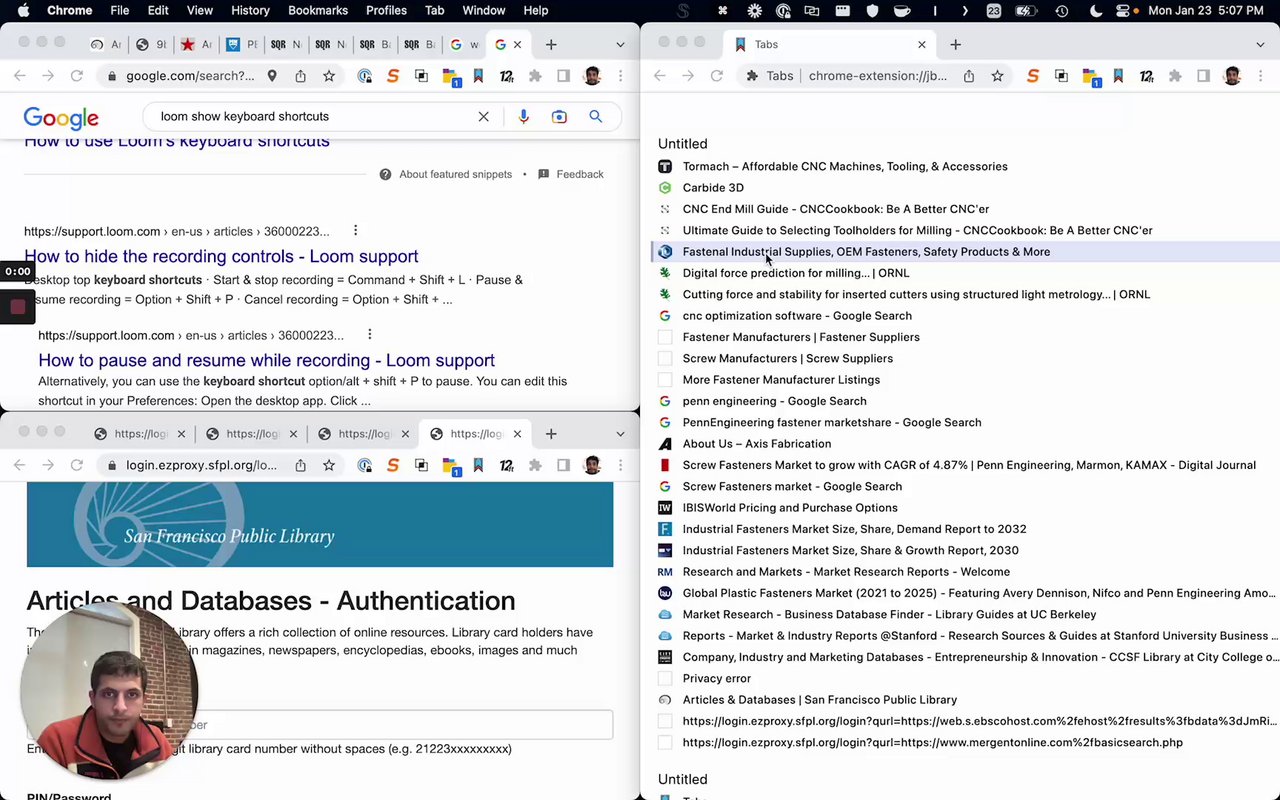
Task: Open 'How to pause and resume while recording' result
Action: [266, 360]
